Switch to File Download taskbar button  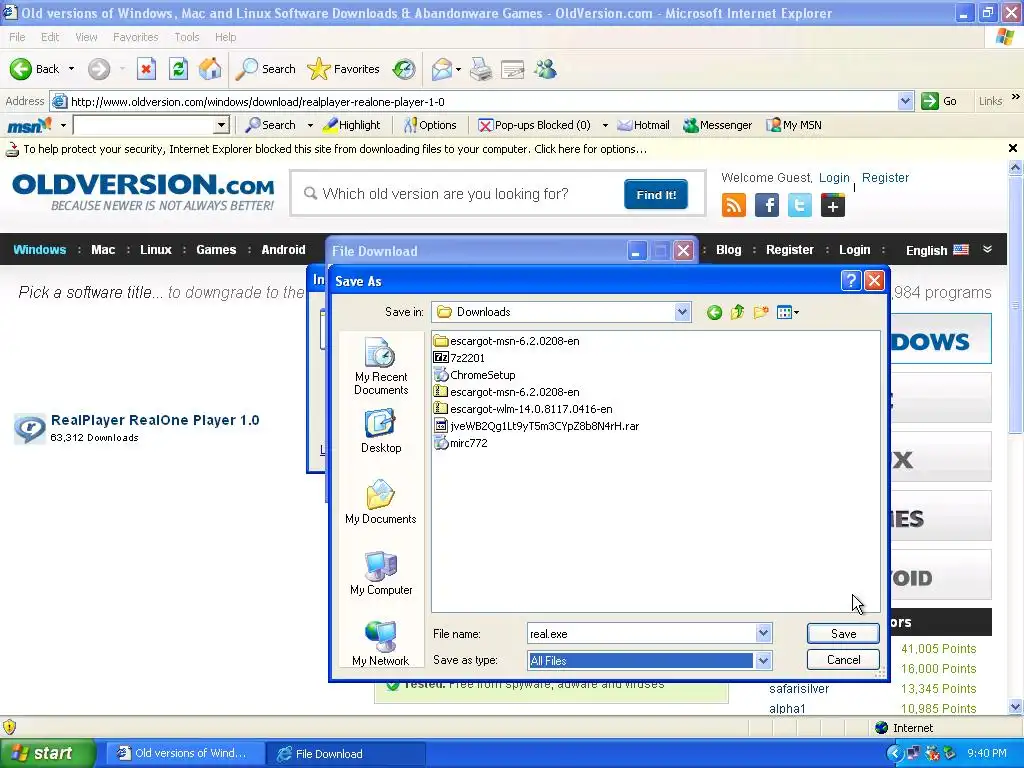click(346, 754)
